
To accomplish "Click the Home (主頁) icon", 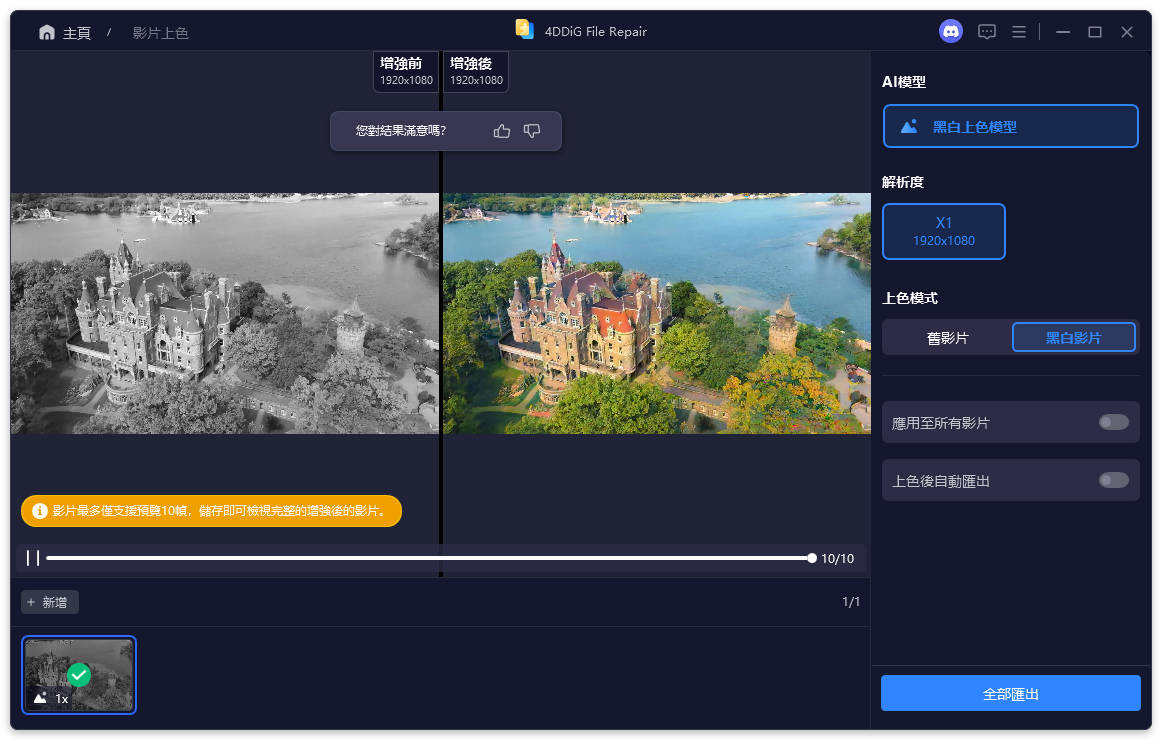I will tap(46, 31).
